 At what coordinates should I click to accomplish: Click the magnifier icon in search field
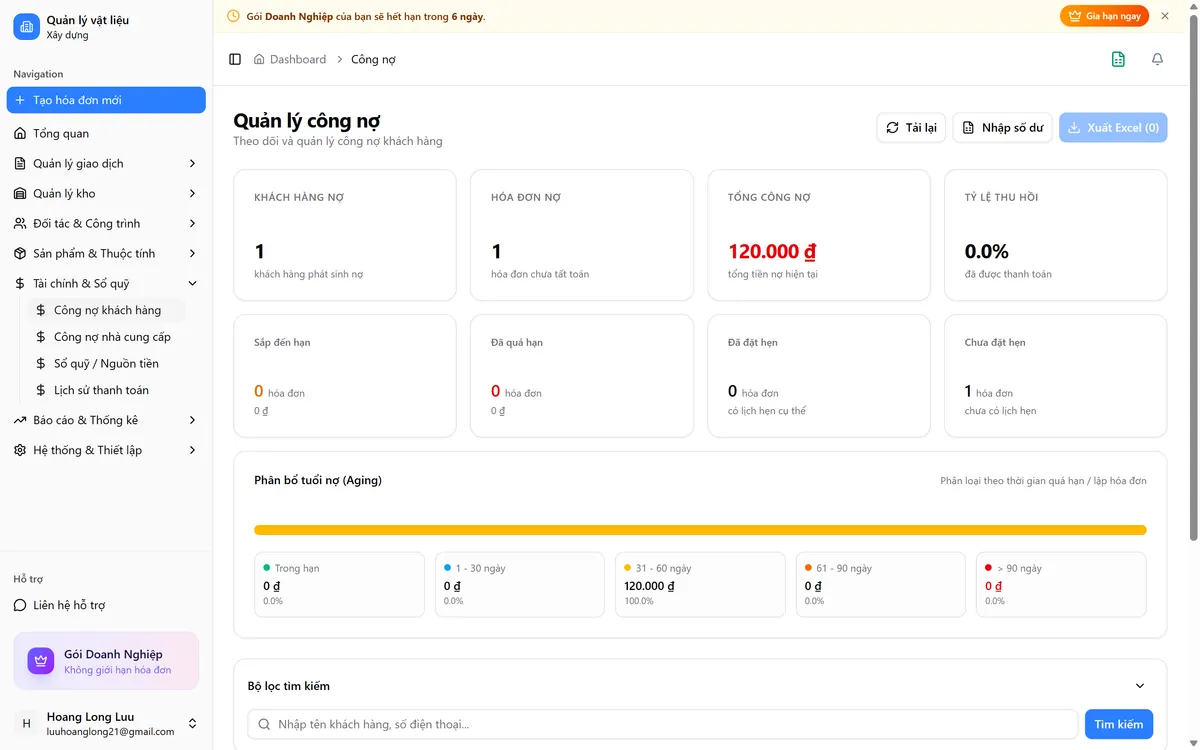pyautogui.click(x=264, y=724)
